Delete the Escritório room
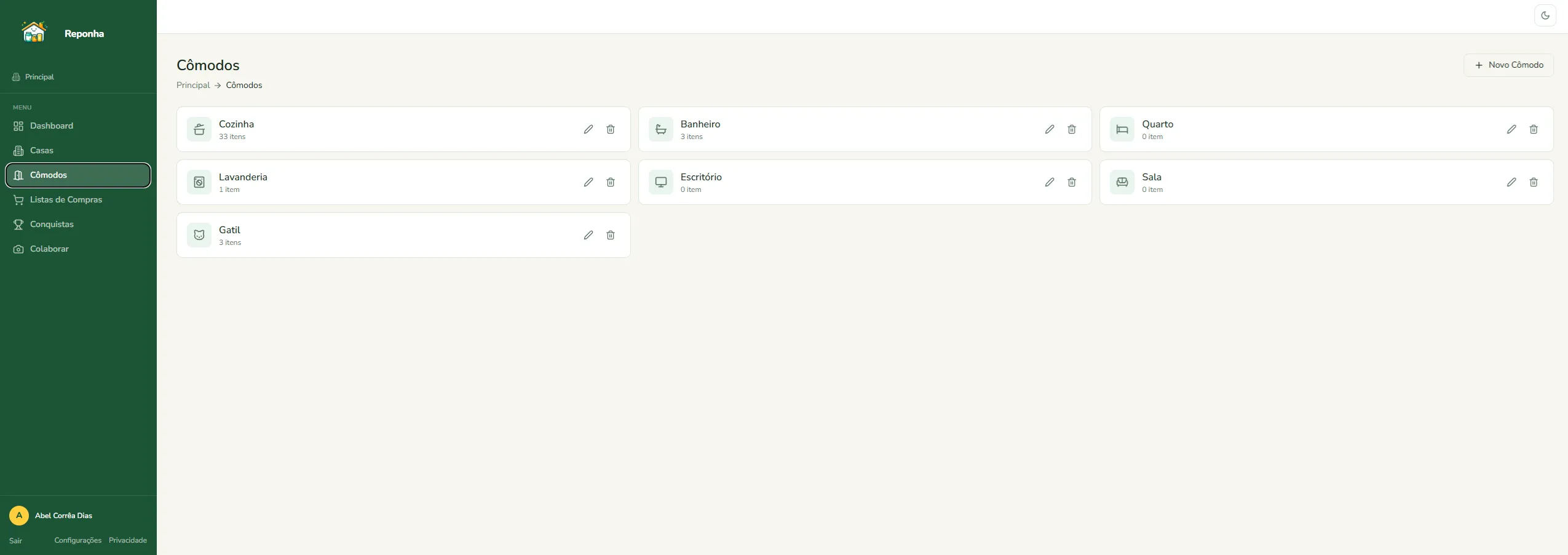 (x=1072, y=182)
